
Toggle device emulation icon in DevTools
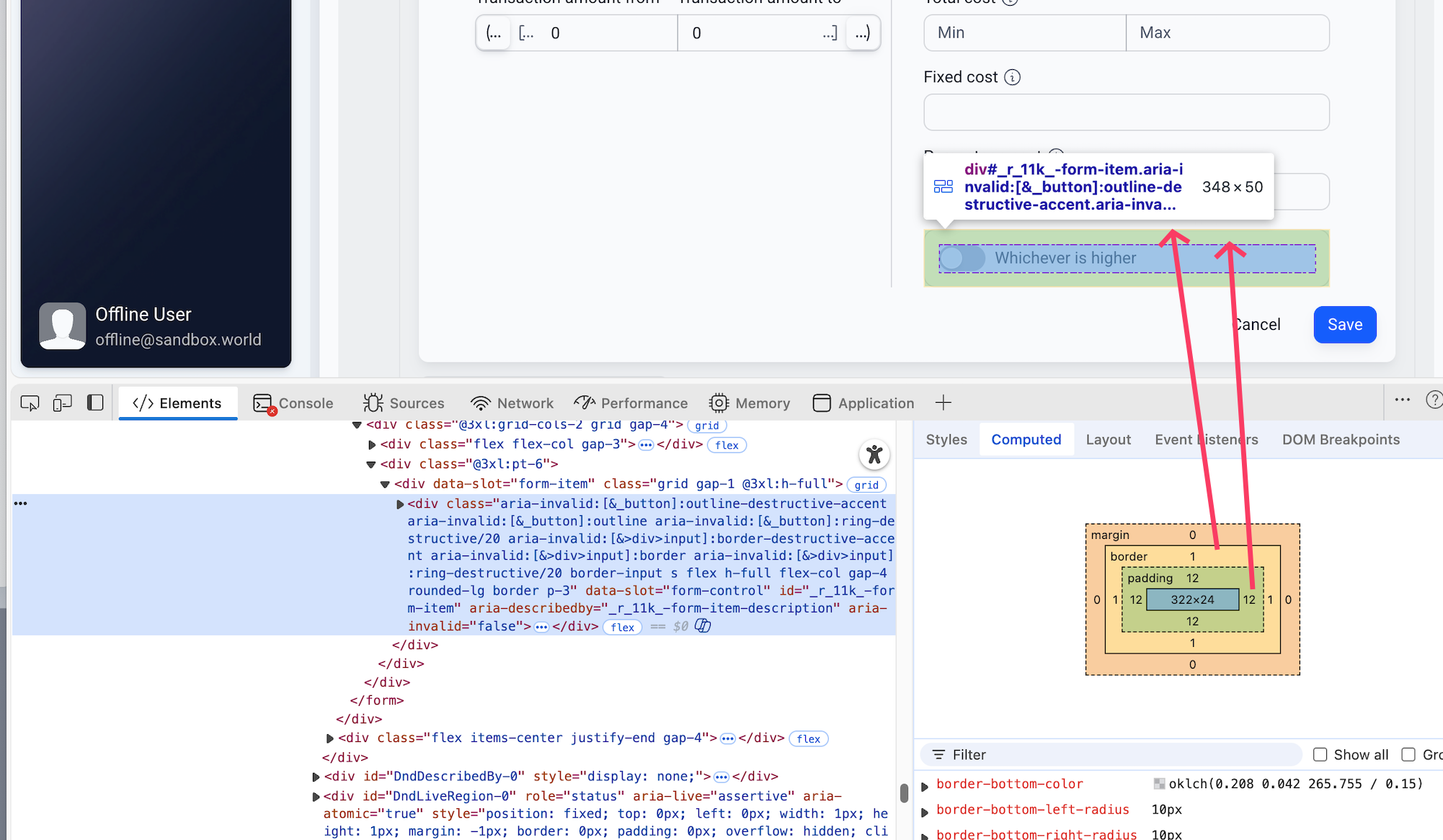click(x=63, y=403)
